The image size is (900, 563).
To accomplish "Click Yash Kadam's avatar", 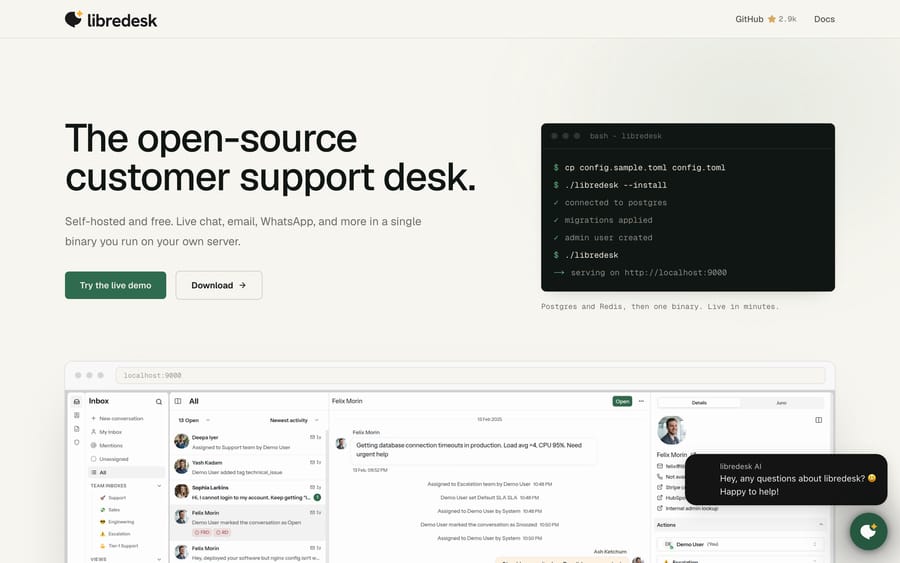I will 181,467.
